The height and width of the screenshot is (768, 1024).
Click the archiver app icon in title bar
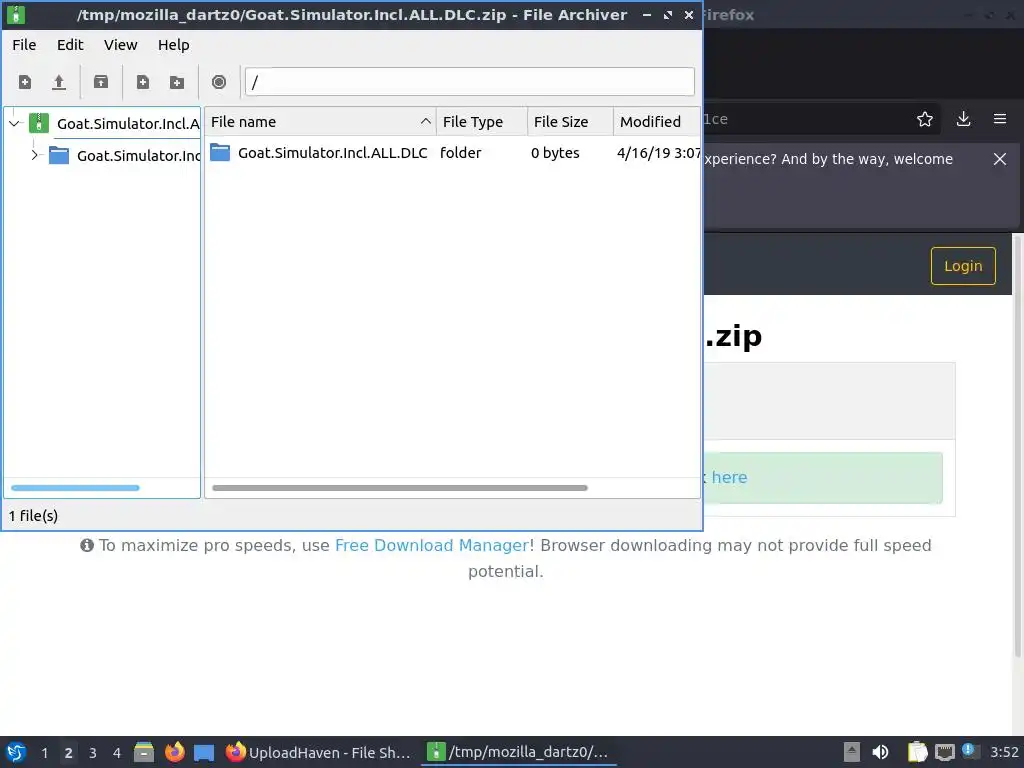click(x=16, y=14)
